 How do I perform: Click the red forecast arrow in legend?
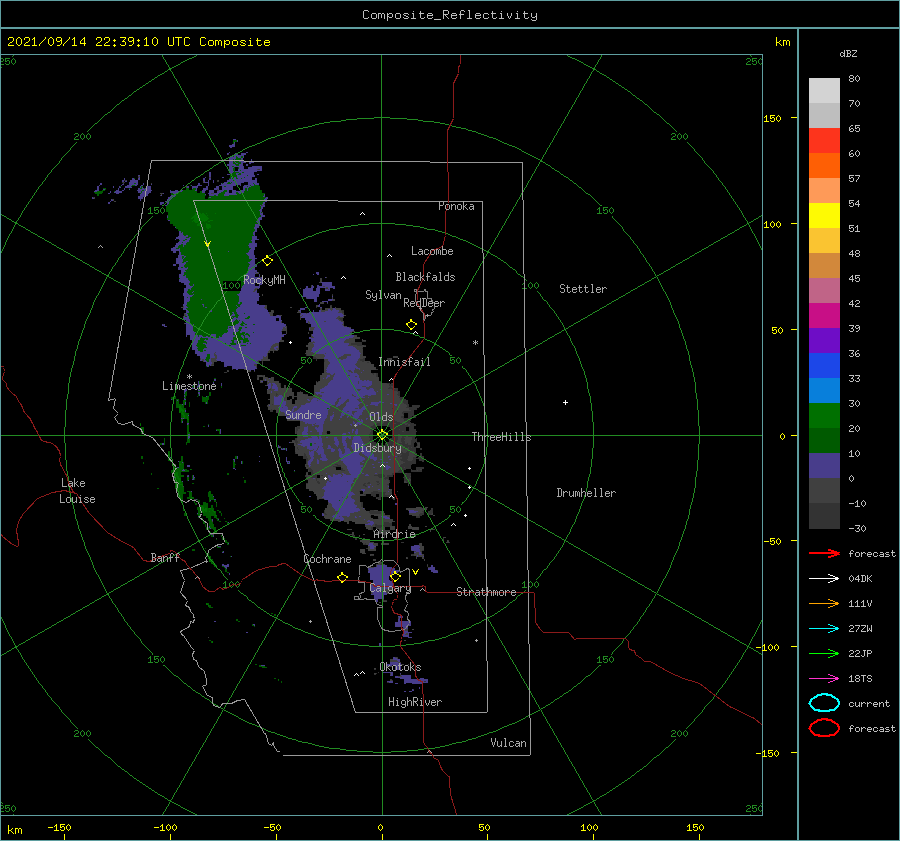pyautogui.click(x=824, y=553)
